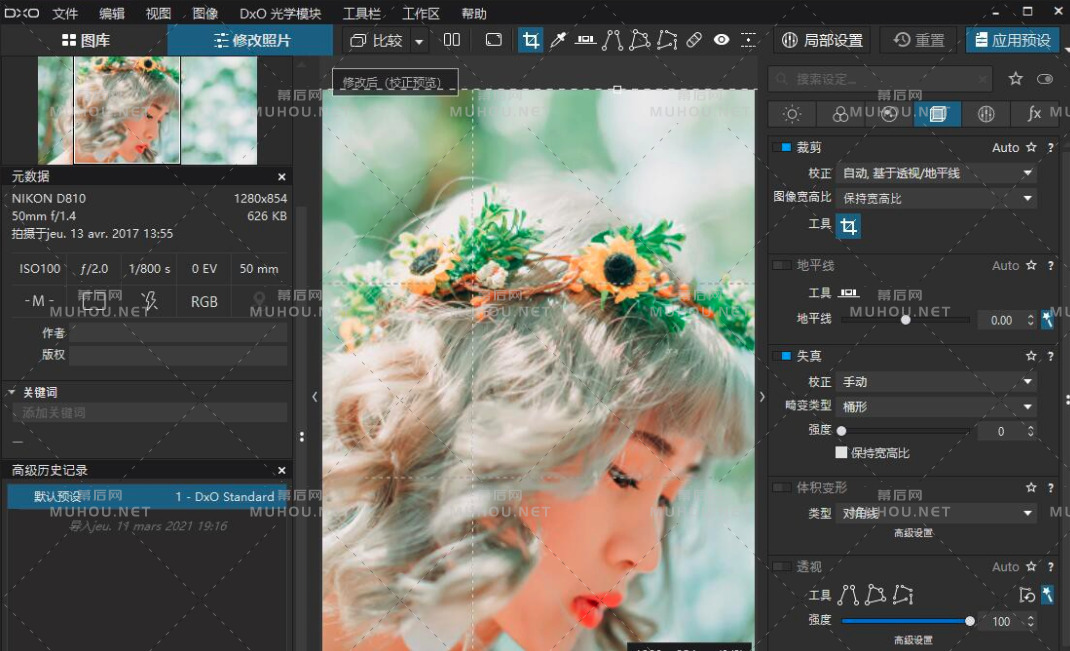Click the horizon tool icon in 地平线 panel
Screen dimensions: 1070x651
click(x=848, y=293)
